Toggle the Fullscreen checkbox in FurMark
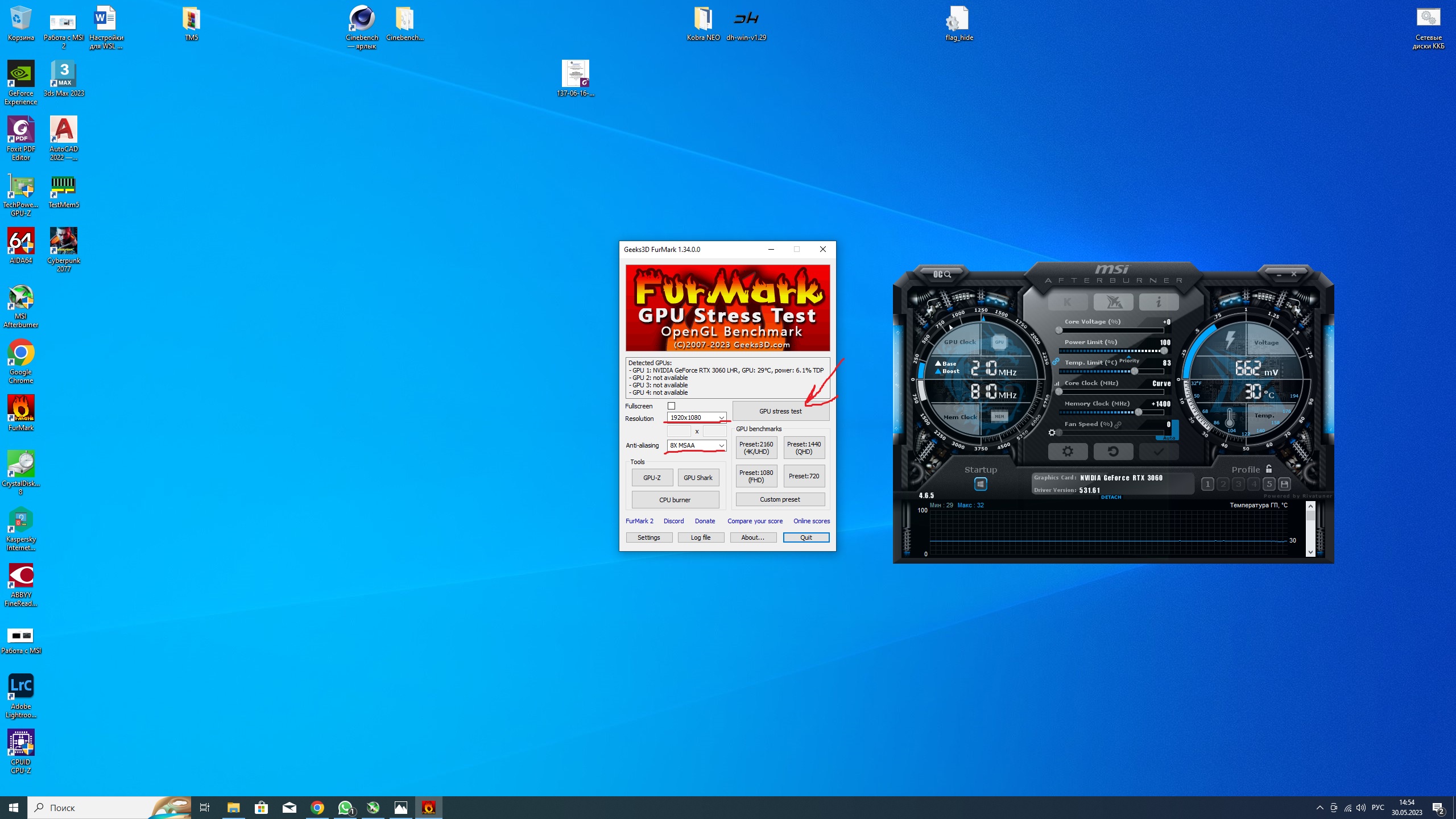The image size is (1456, 819). pyautogui.click(x=671, y=406)
